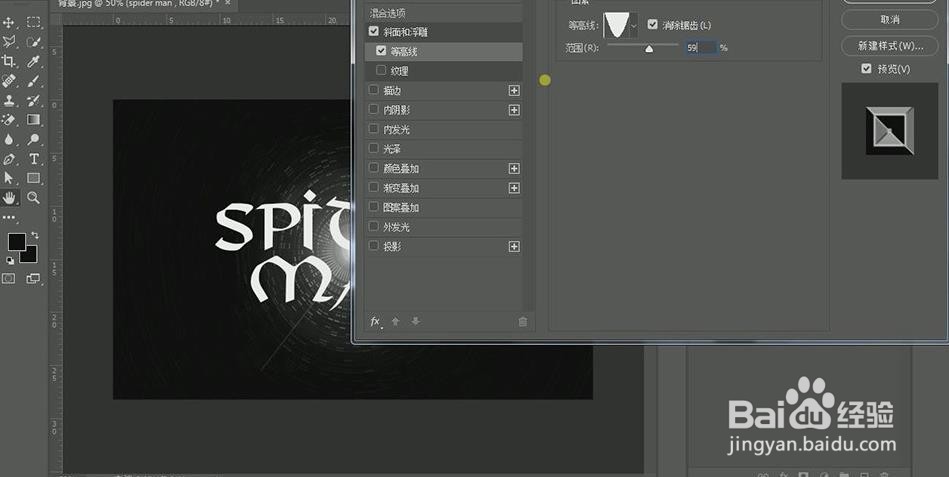Select the Quick Selection tool
Image resolution: width=949 pixels, height=477 pixels.
[x=34, y=42]
